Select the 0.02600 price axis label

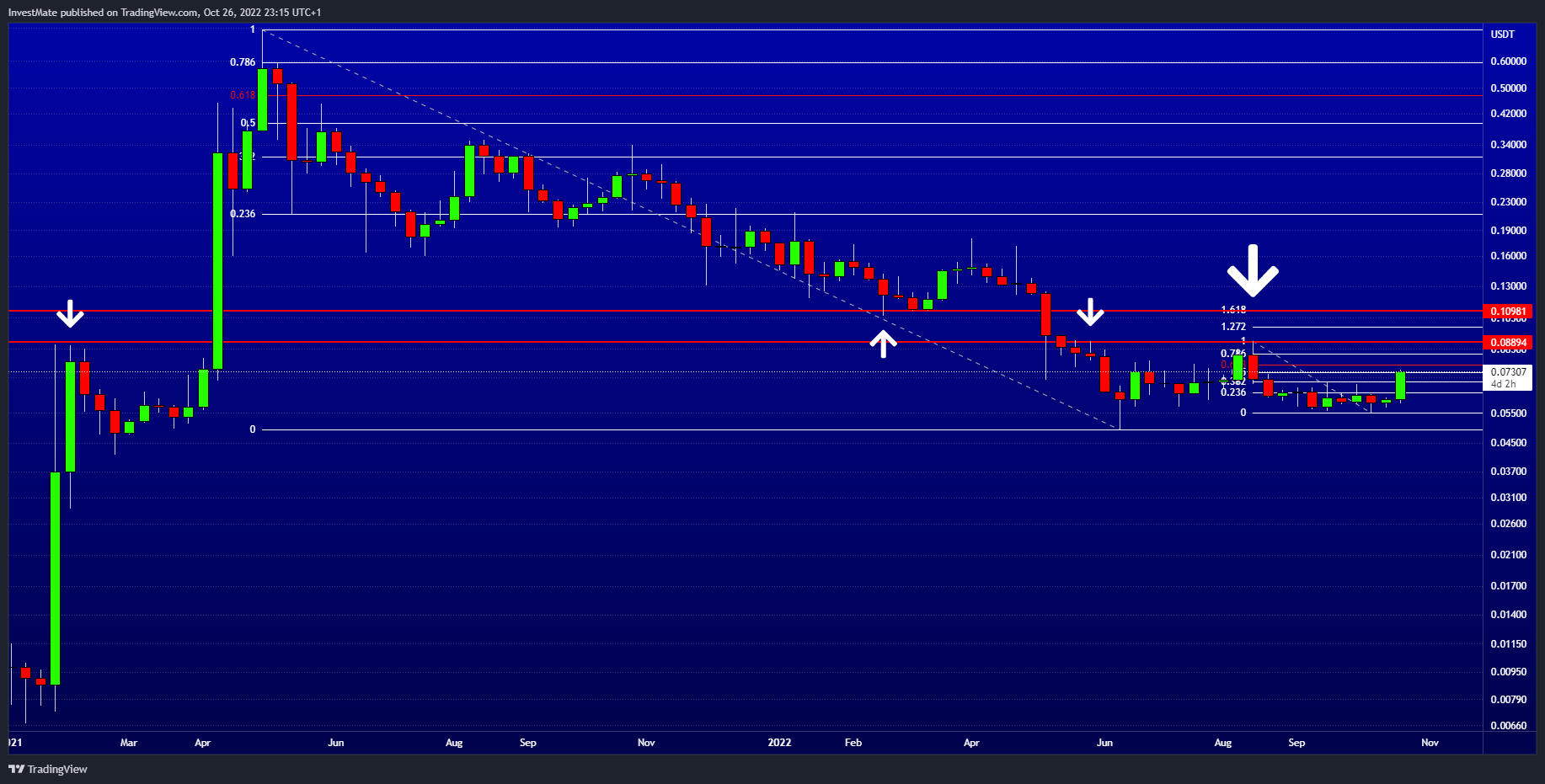point(1508,524)
